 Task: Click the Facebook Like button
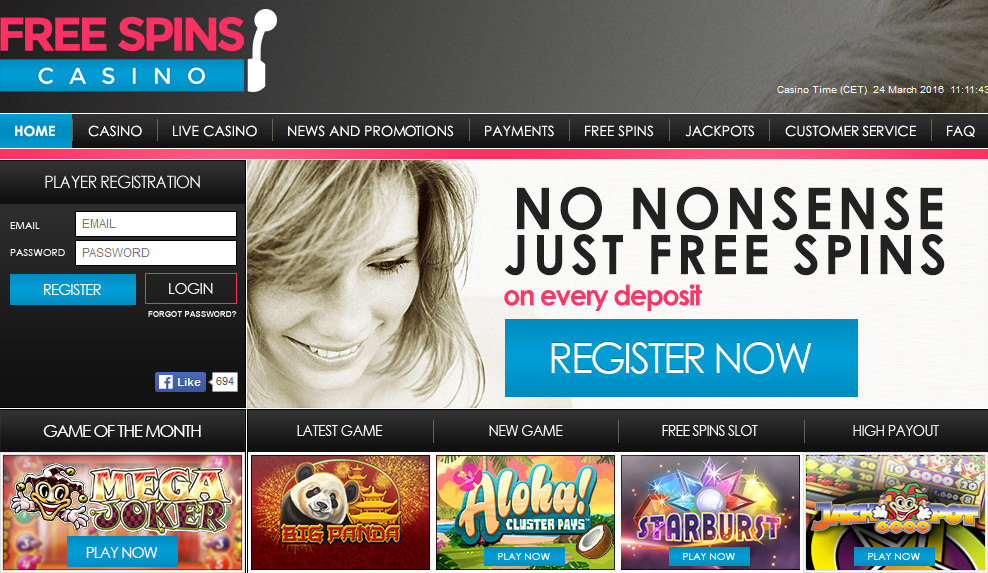click(x=180, y=382)
